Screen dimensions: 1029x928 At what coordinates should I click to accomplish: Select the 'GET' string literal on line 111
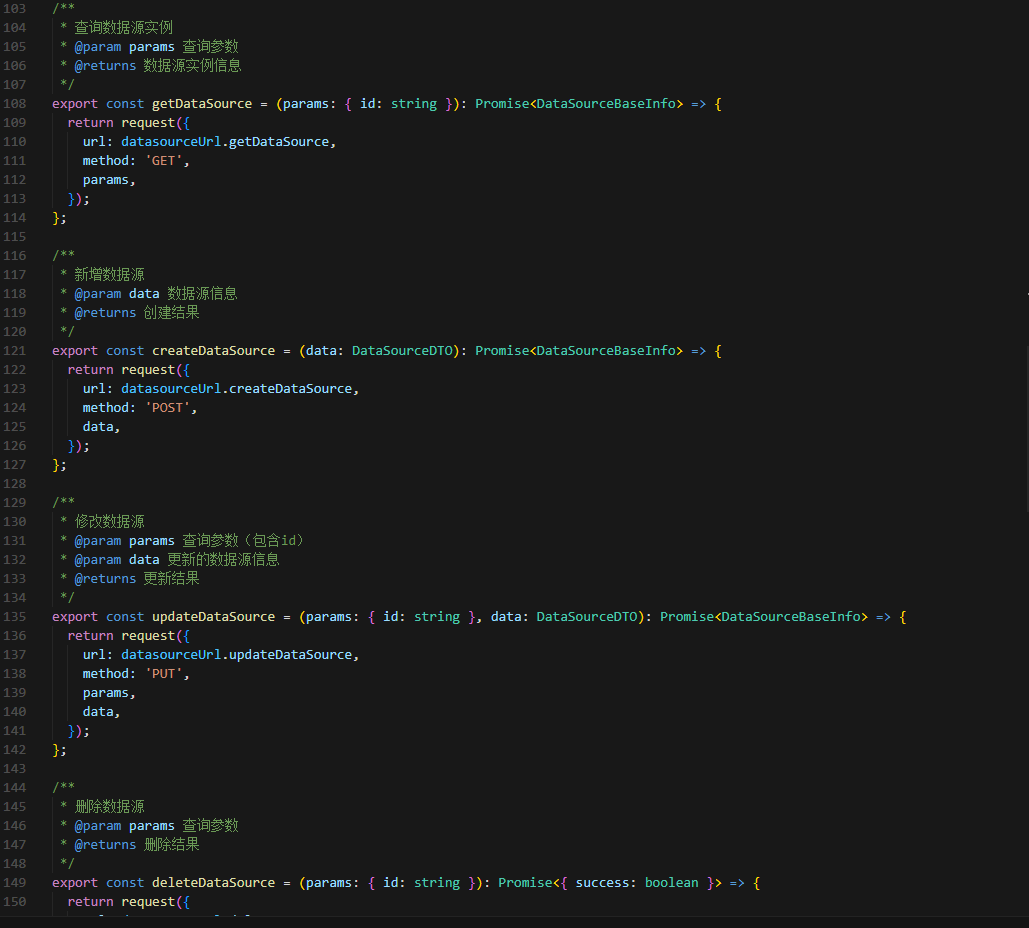(161, 160)
